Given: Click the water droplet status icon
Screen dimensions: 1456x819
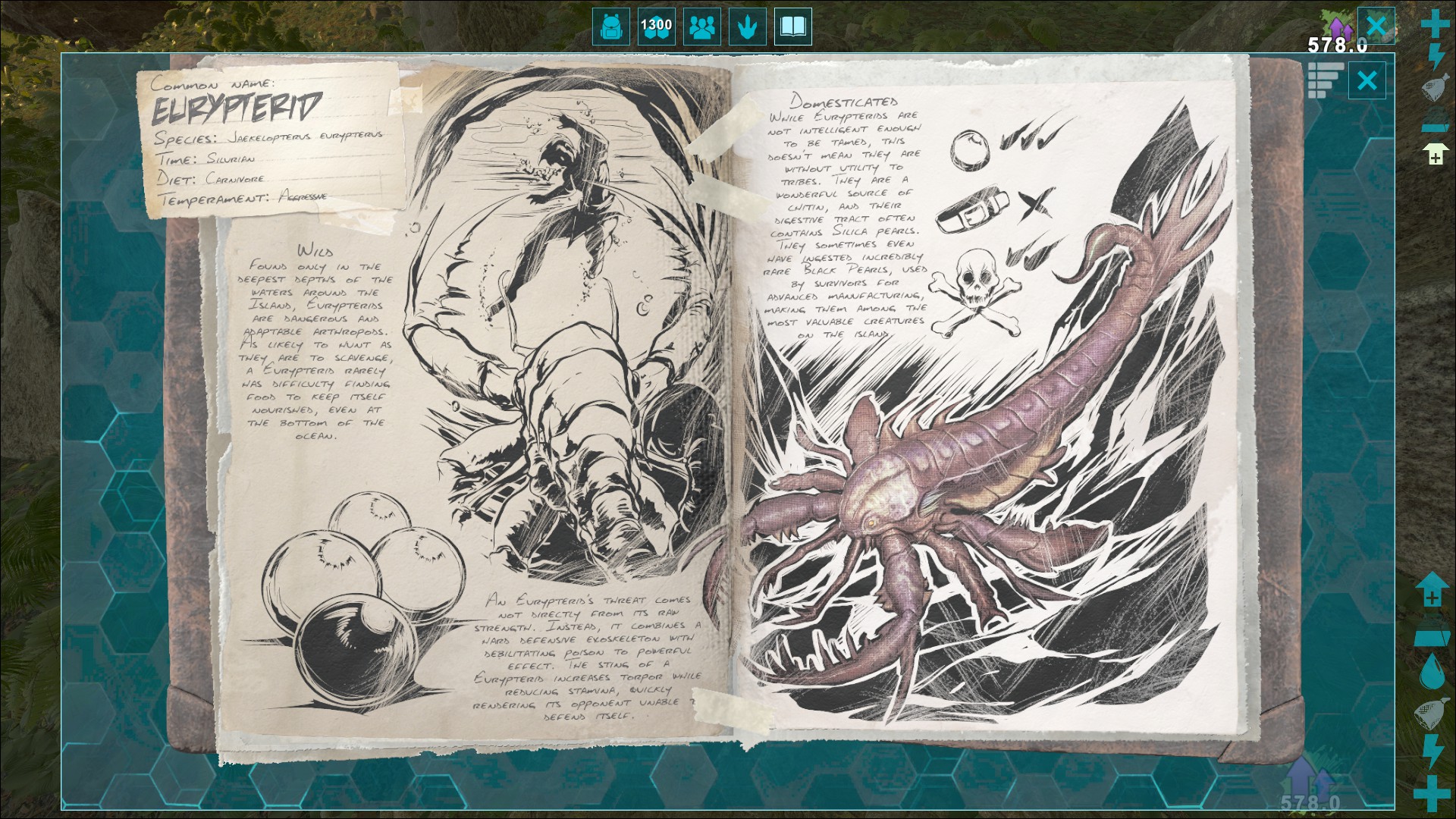Looking at the screenshot, I should click(1432, 671).
